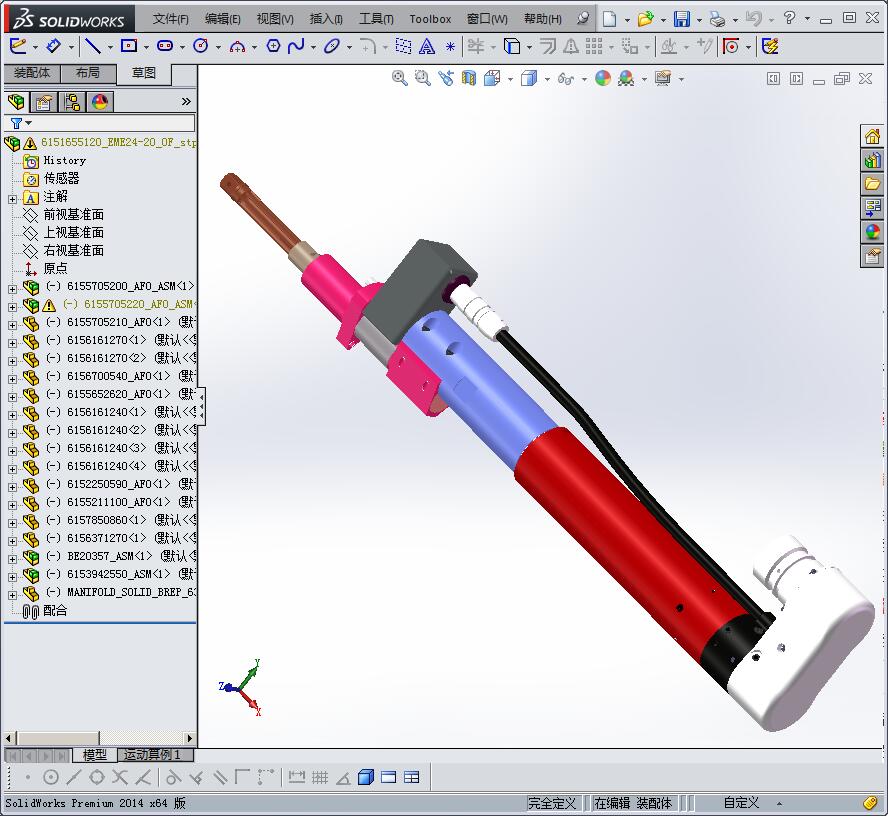Click Previous View icon

click(x=446, y=78)
